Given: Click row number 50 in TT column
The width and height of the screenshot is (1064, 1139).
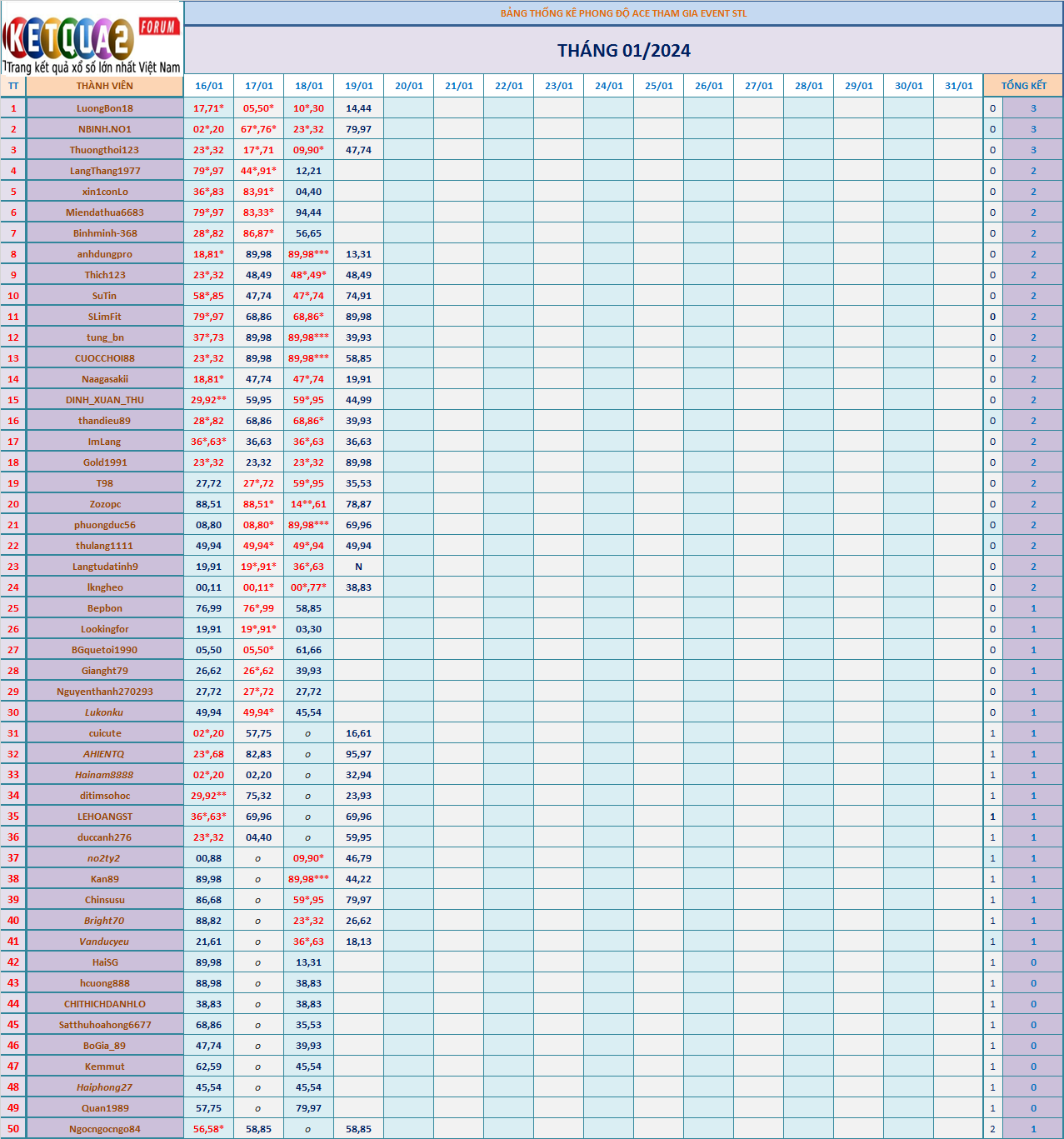Looking at the screenshot, I should click(13, 1129).
